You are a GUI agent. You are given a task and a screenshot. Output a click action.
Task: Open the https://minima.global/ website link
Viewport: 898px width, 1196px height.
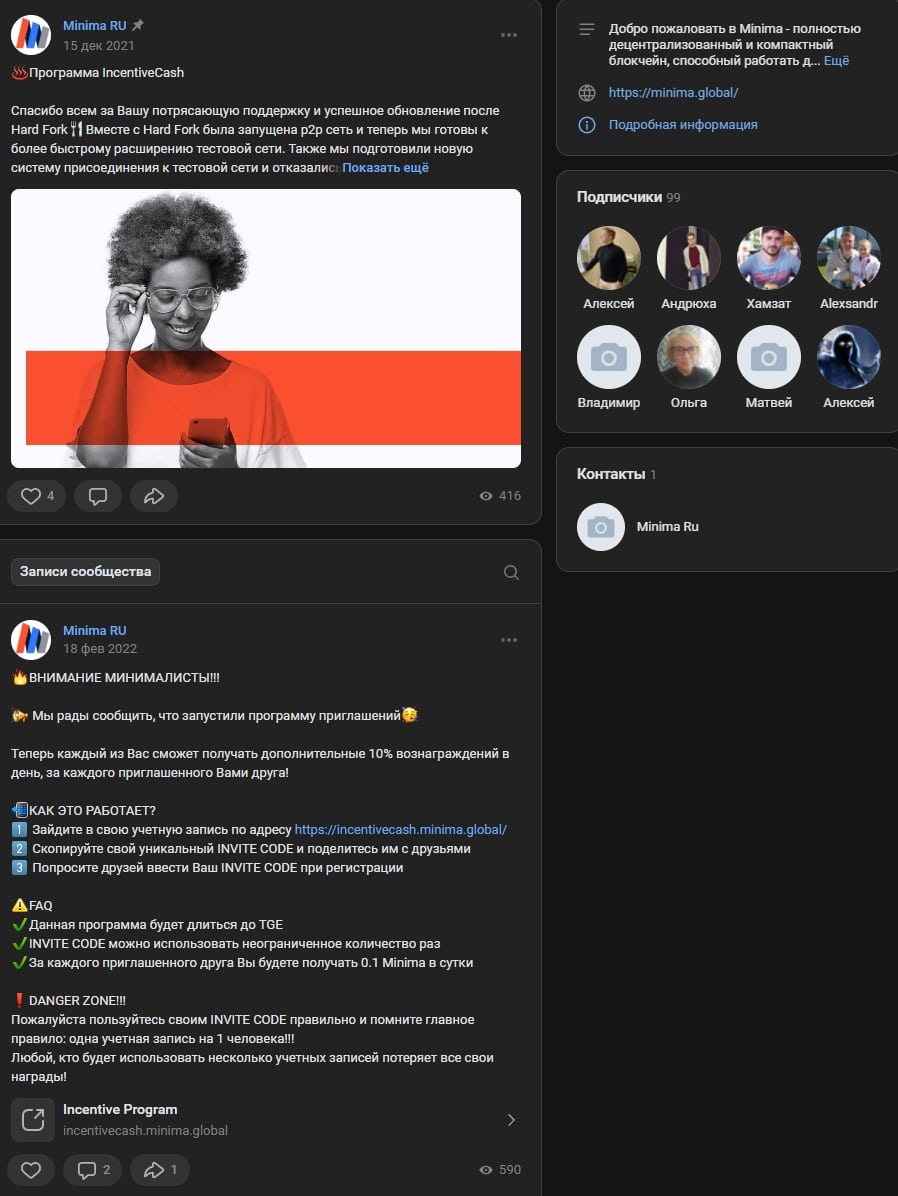(x=674, y=93)
